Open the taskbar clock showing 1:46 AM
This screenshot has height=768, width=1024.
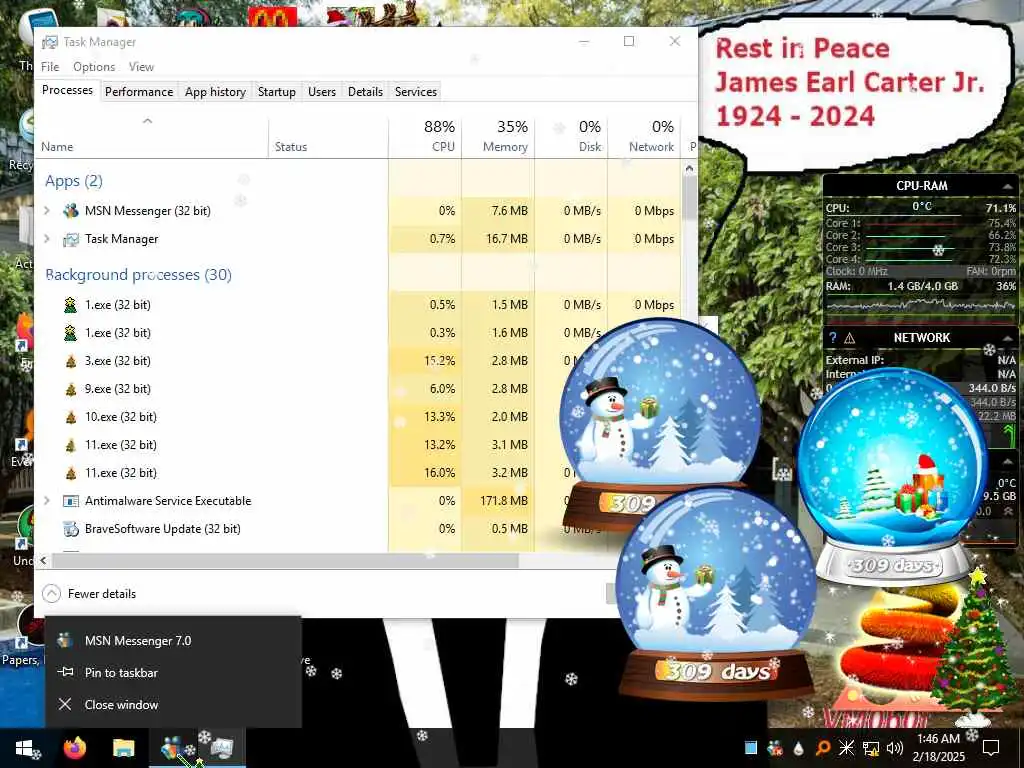click(x=940, y=748)
